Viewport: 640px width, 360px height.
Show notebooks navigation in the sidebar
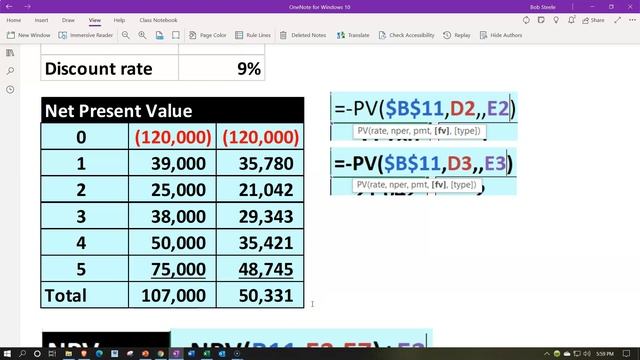pyautogui.click(x=10, y=53)
